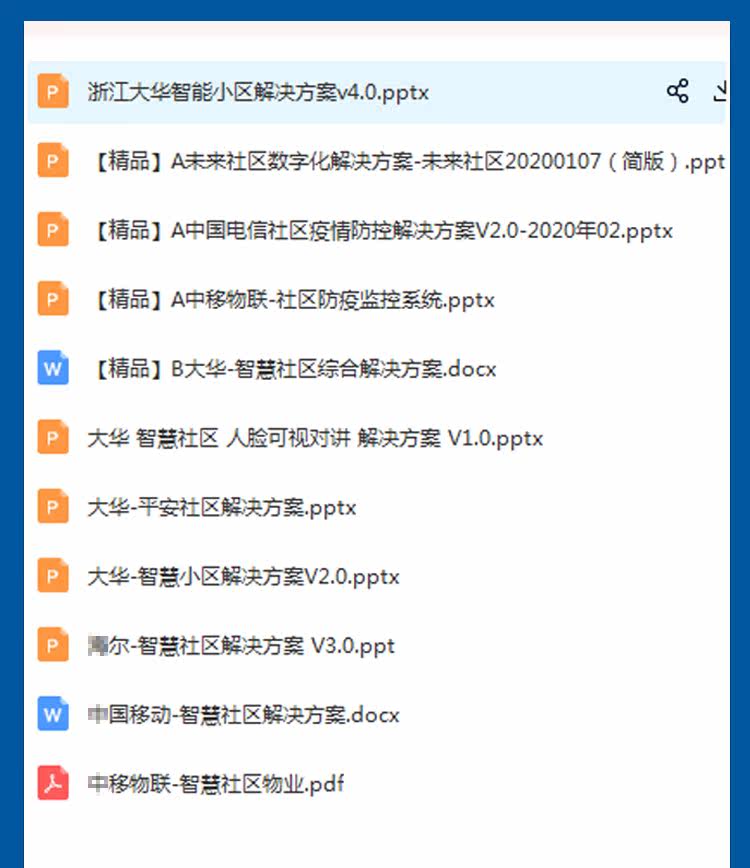Click the Word icon beside 中国移动-智慧社区解决方案.docx

53,714
